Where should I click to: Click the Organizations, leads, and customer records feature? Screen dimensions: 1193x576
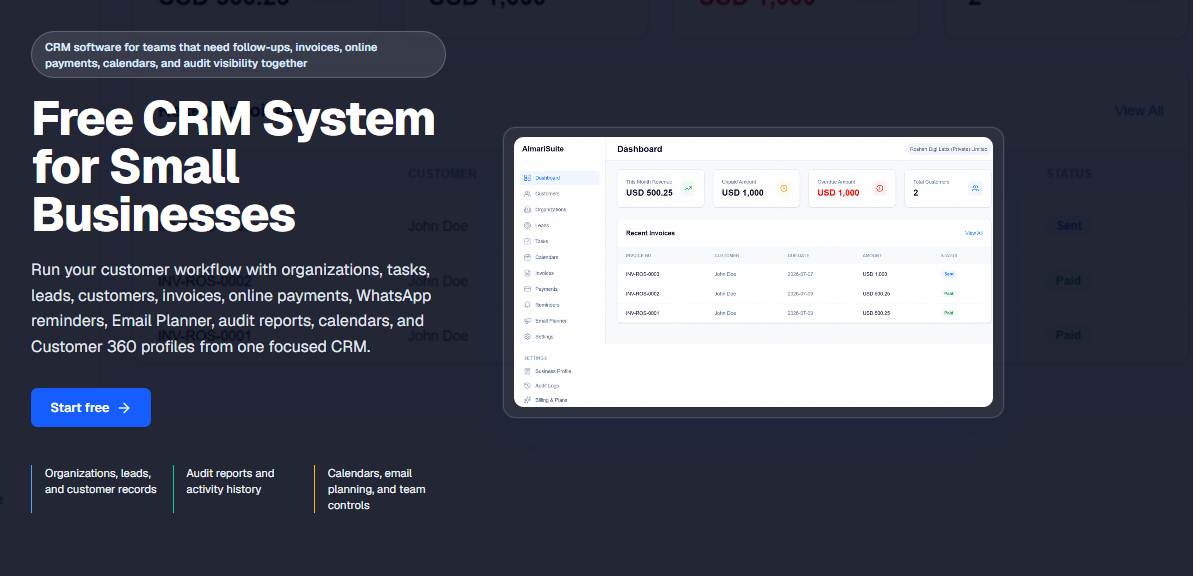coord(100,482)
